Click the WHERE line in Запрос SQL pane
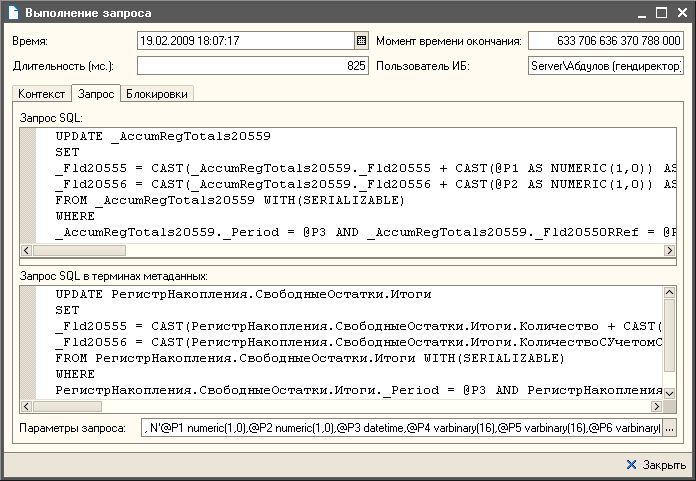This screenshot has width=696, height=481. coord(75,216)
